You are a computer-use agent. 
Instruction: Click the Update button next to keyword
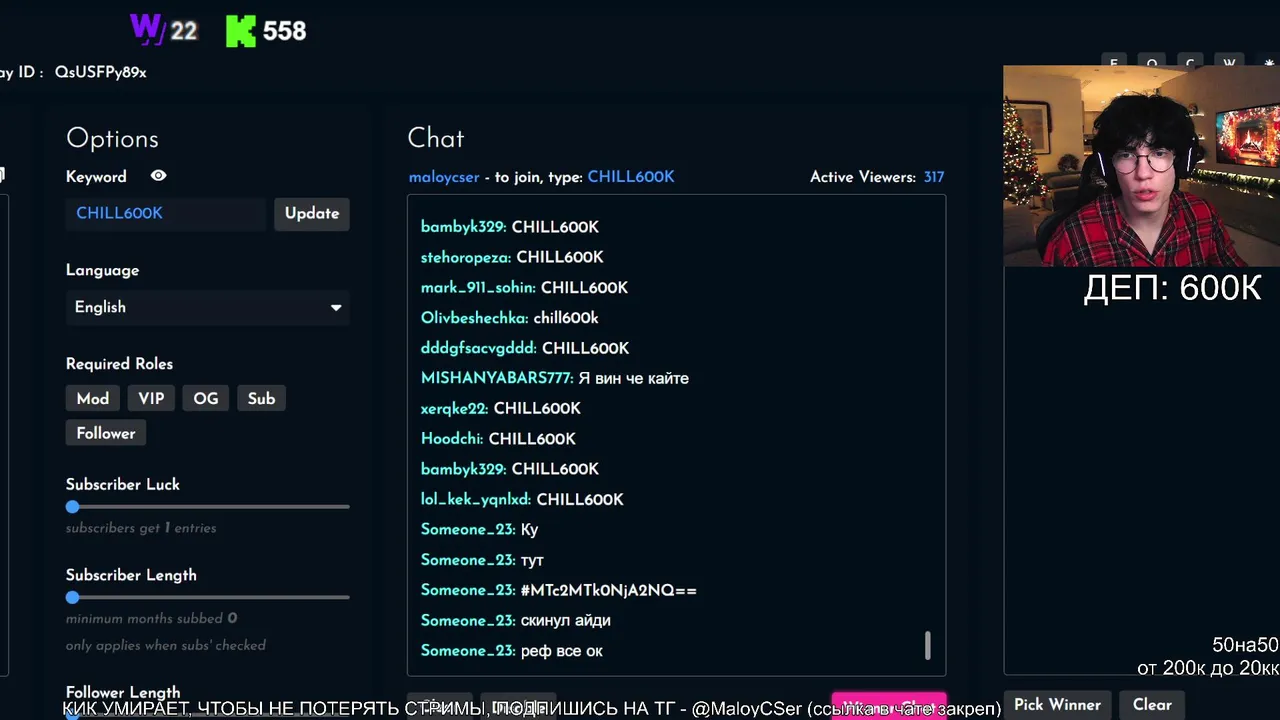[312, 213]
